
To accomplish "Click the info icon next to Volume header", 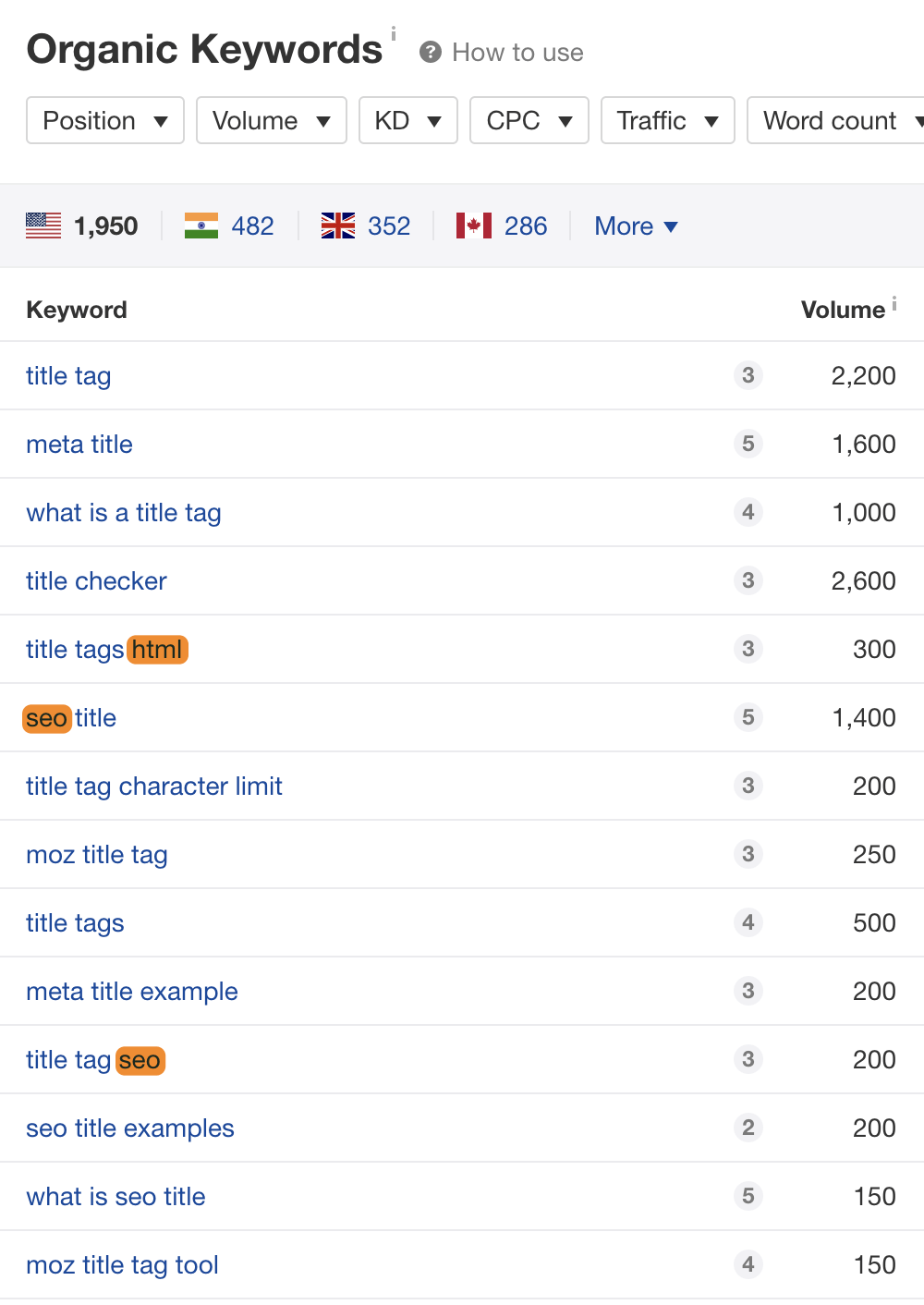I will pos(894,300).
